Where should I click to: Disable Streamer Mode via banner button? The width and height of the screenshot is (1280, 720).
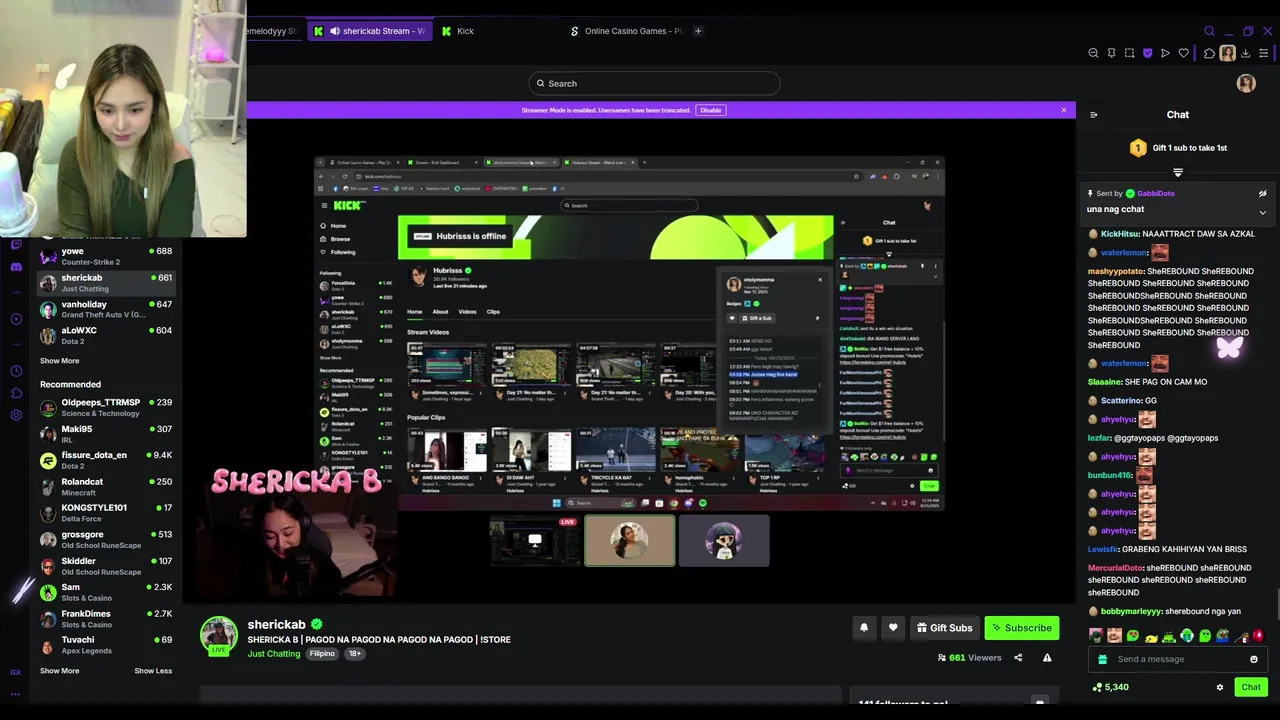point(710,110)
